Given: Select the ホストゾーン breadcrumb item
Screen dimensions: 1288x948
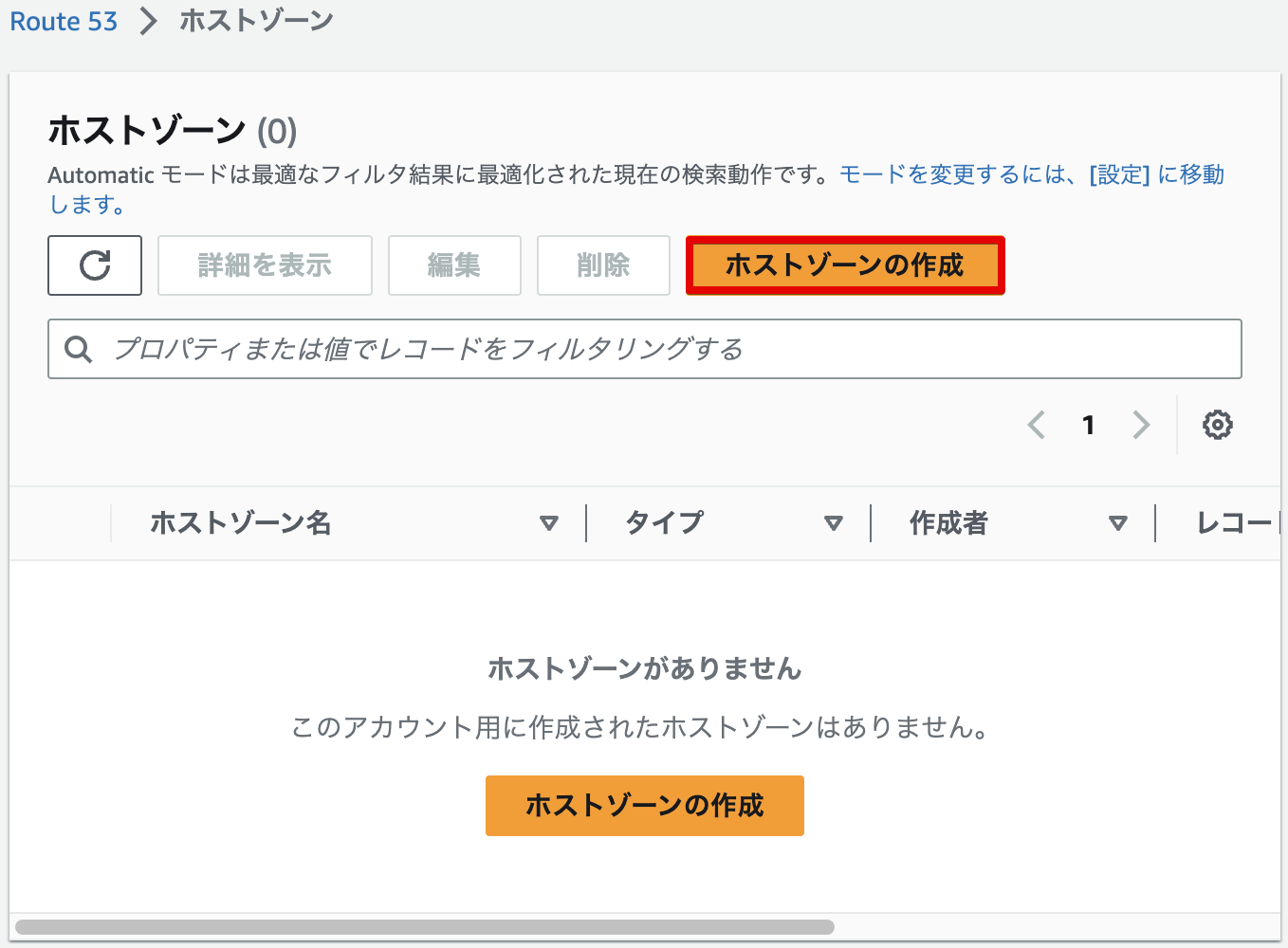Looking at the screenshot, I should point(254,19).
